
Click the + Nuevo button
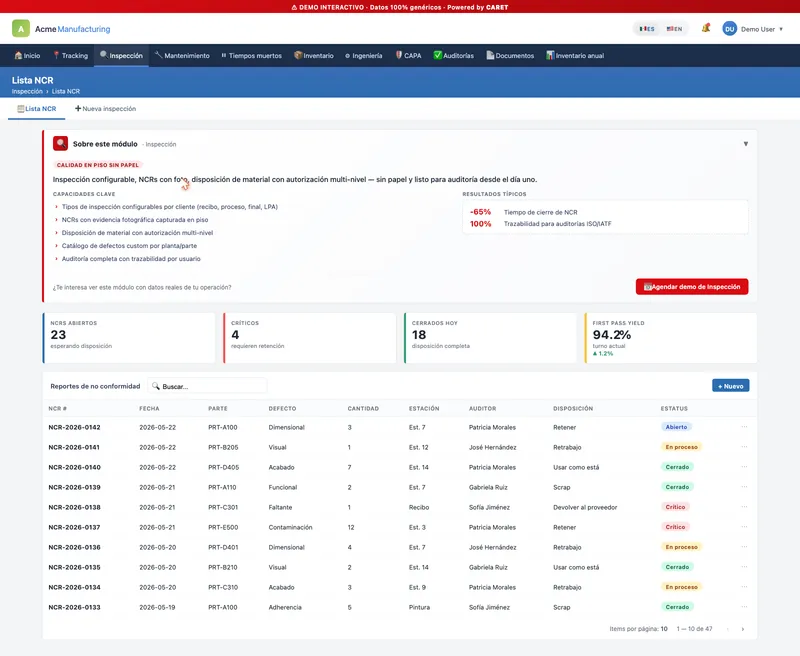coord(731,386)
